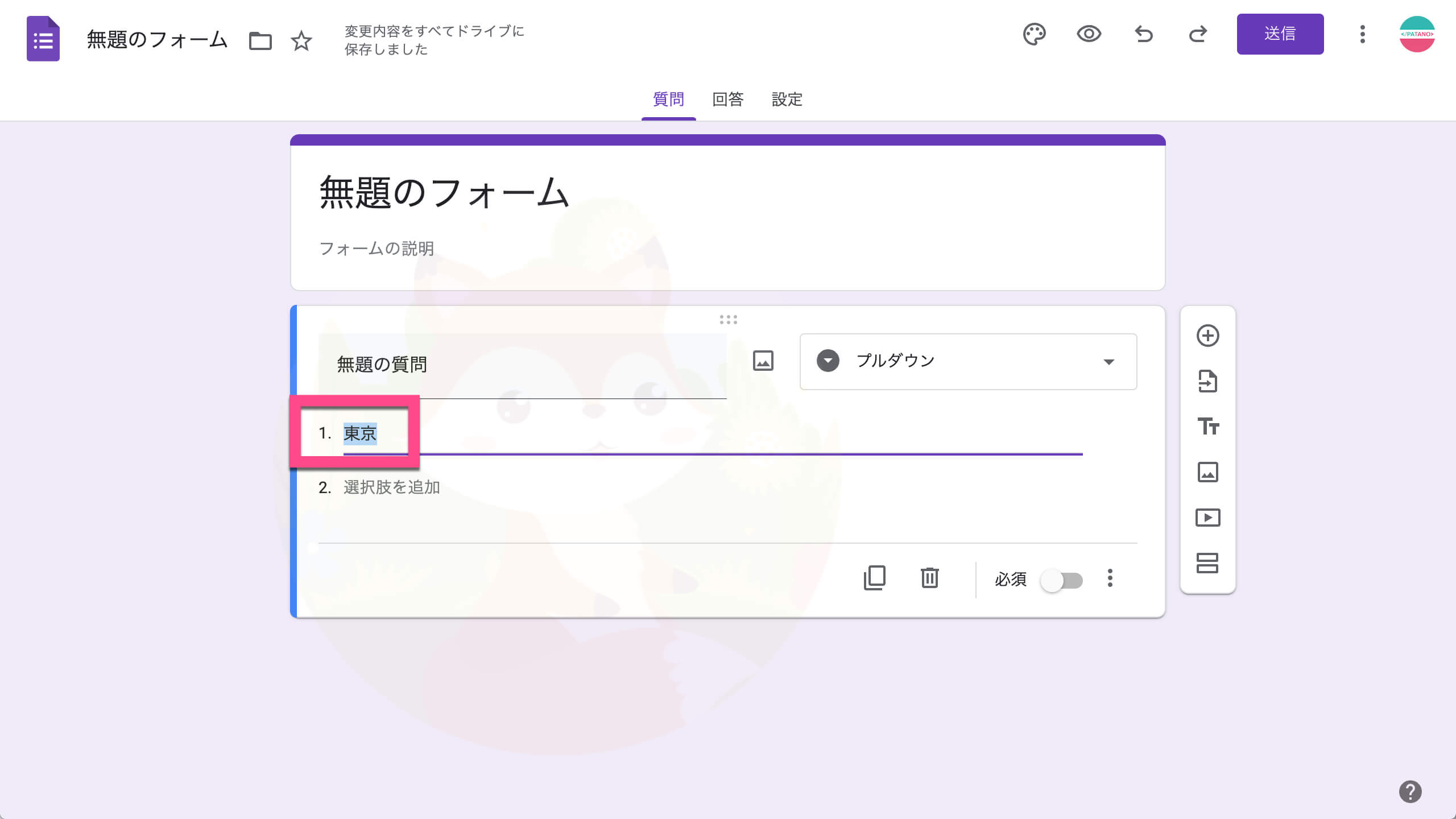Image resolution: width=1456 pixels, height=819 pixels.
Task: Open the Google Forms home icon
Action: pos(43,39)
